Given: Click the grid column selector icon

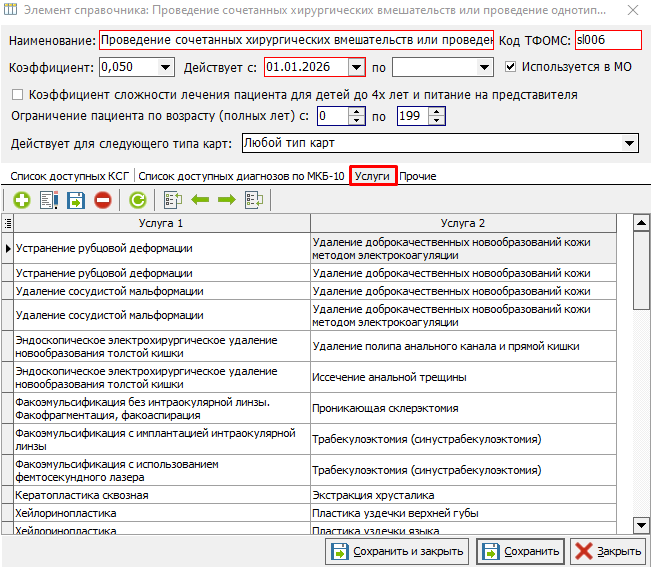Looking at the screenshot, I should [x=8, y=223].
